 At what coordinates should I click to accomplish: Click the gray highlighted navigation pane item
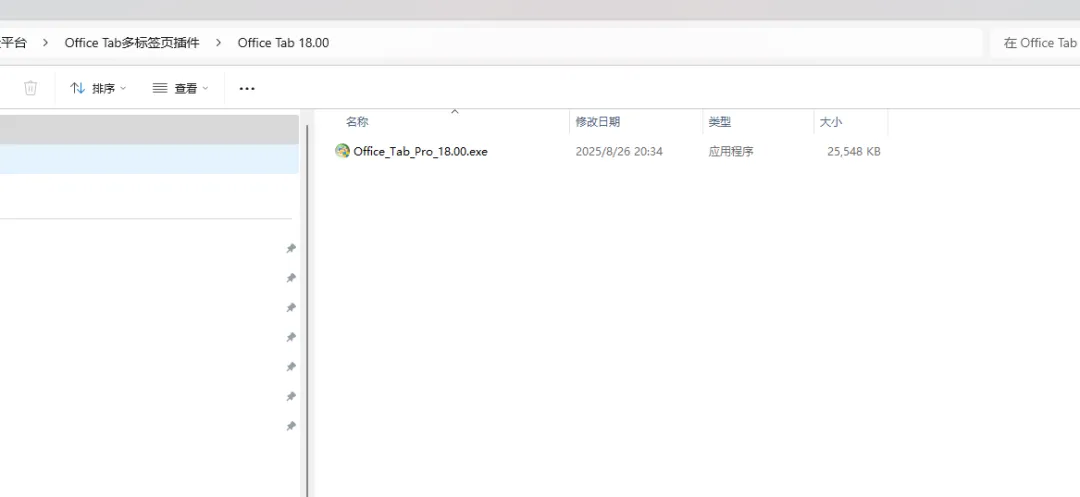149,129
